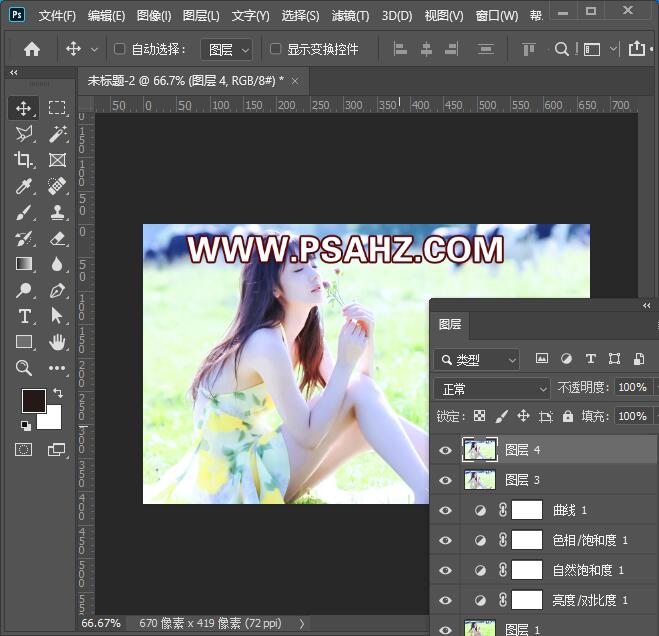The width and height of the screenshot is (659, 636).
Task: Open the status bar info arrow
Action: [x=302, y=624]
